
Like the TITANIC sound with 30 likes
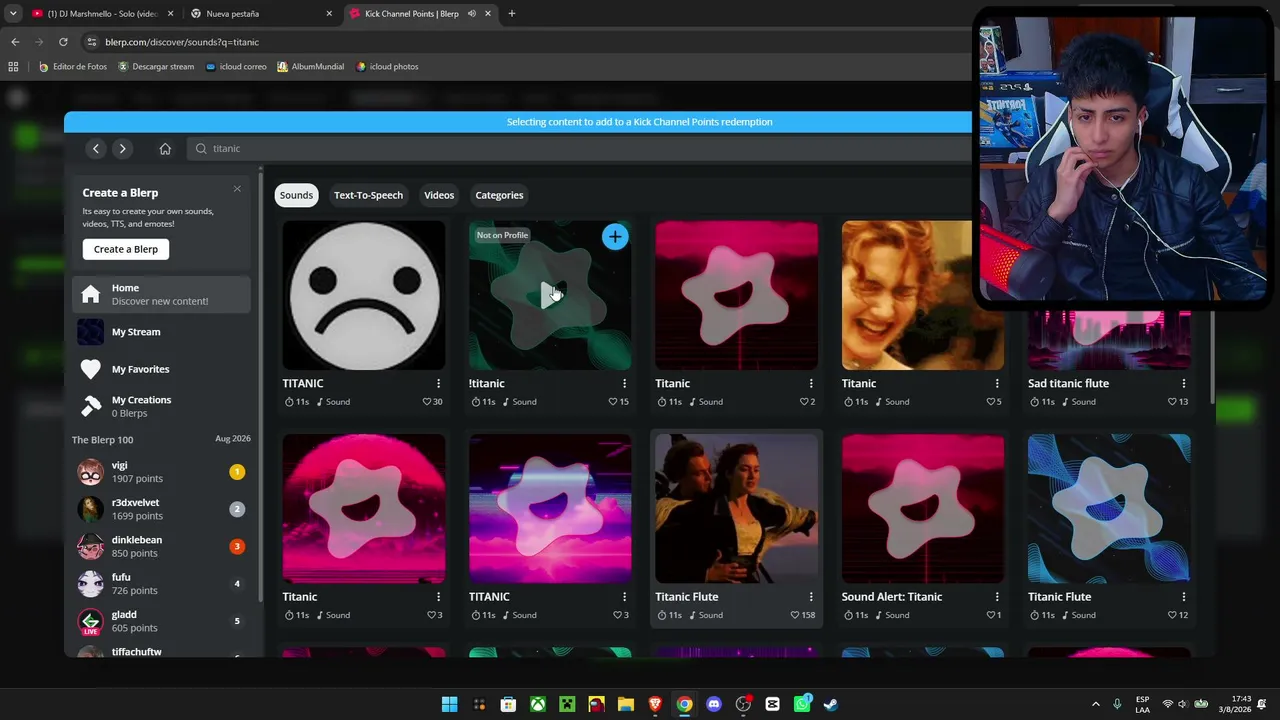point(427,402)
